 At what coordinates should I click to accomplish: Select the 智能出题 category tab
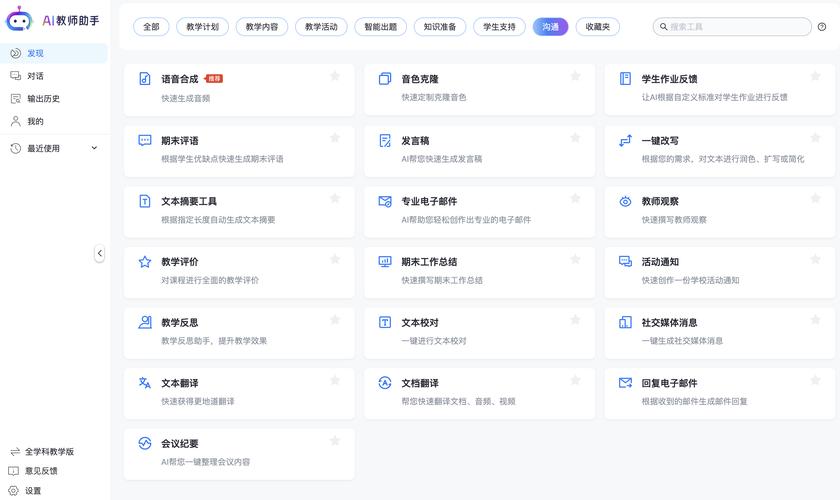coord(381,27)
